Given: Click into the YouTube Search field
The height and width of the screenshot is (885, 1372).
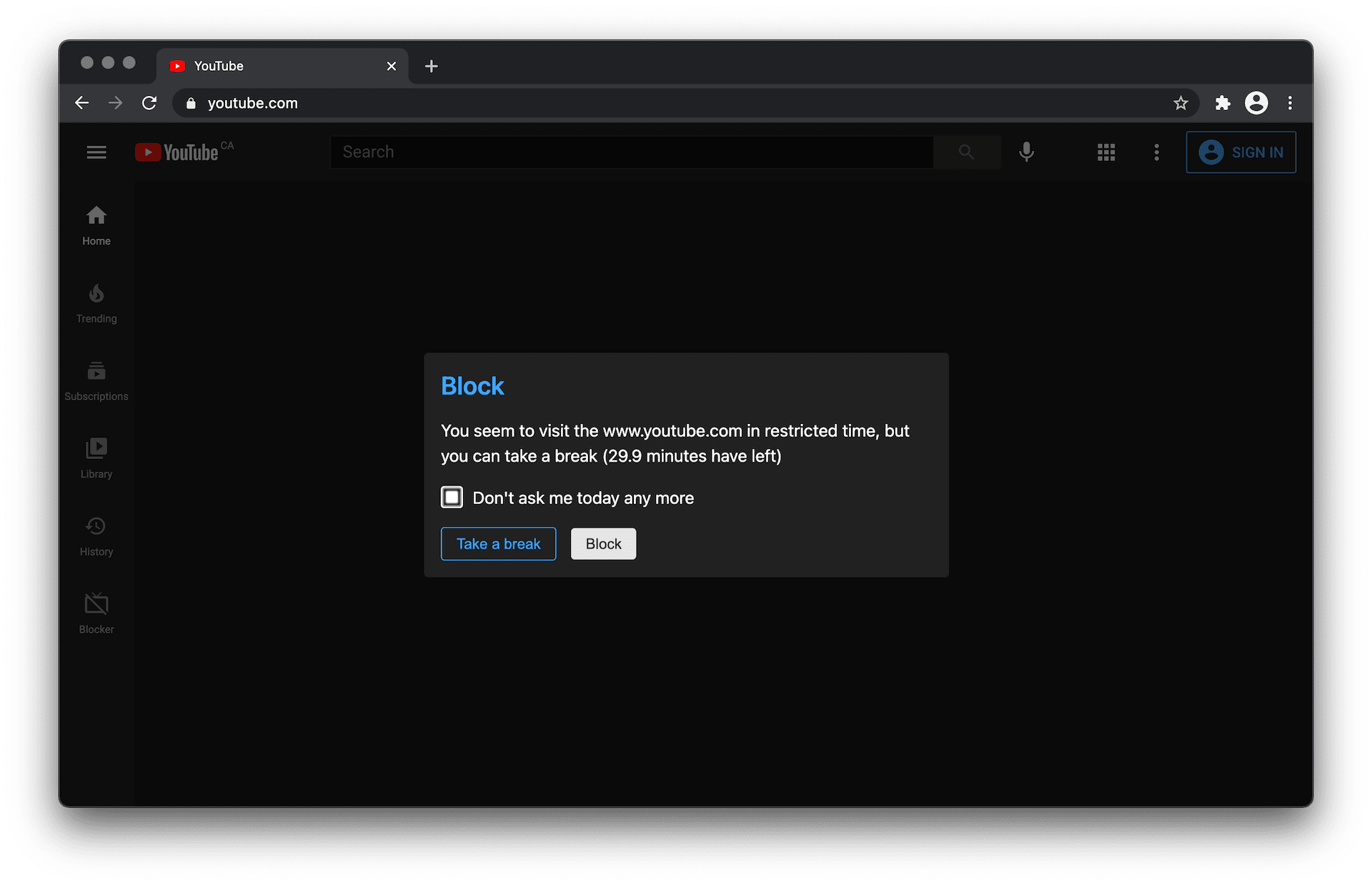Looking at the screenshot, I should (631, 152).
